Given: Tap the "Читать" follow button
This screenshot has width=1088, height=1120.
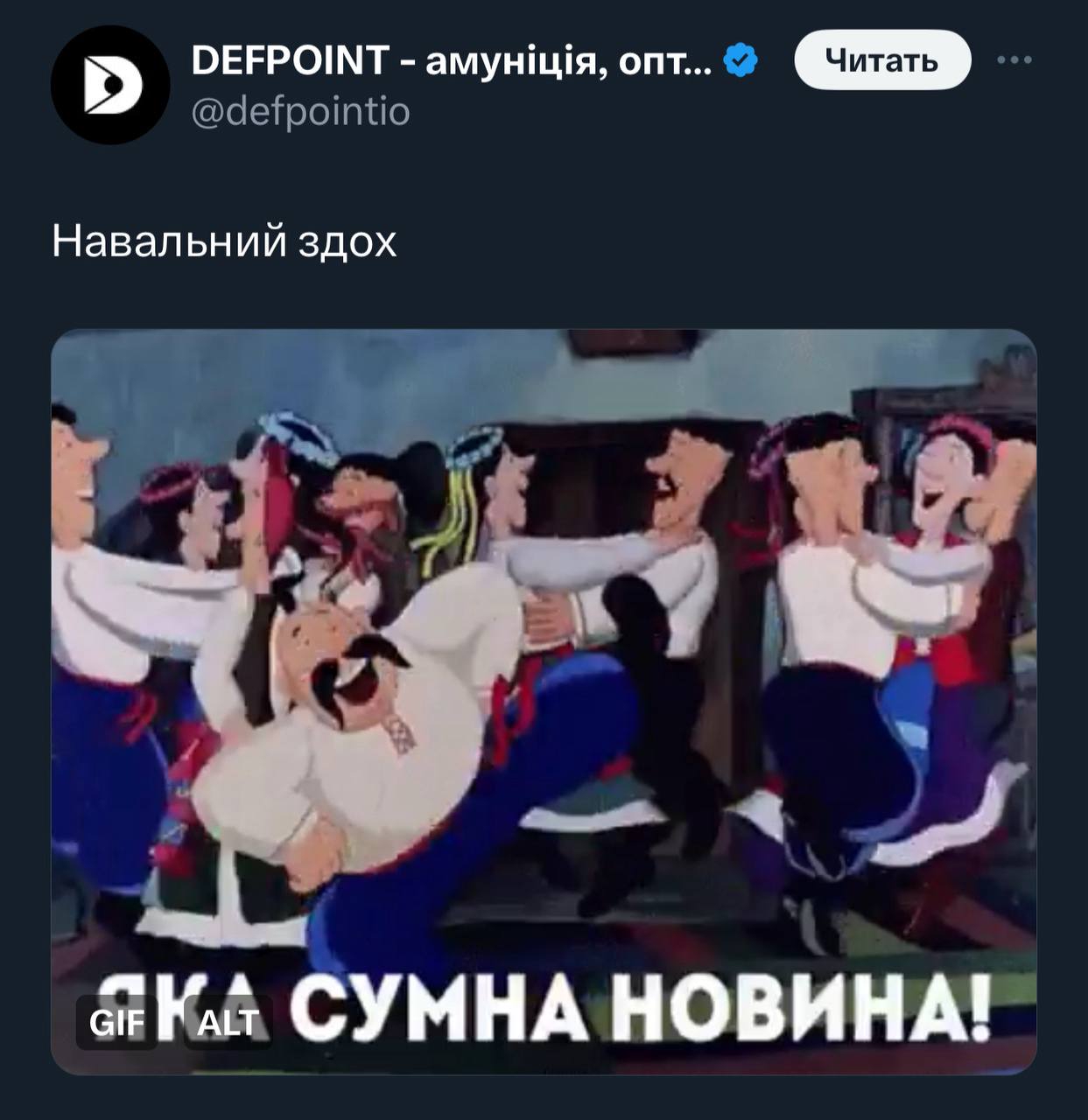Looking at the screenshot, I should [882, 59].
